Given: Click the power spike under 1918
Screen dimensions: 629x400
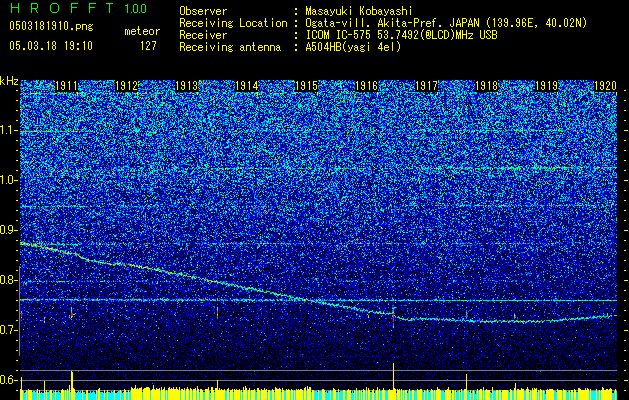Looking at the screenshot, I should click(467, 382).
